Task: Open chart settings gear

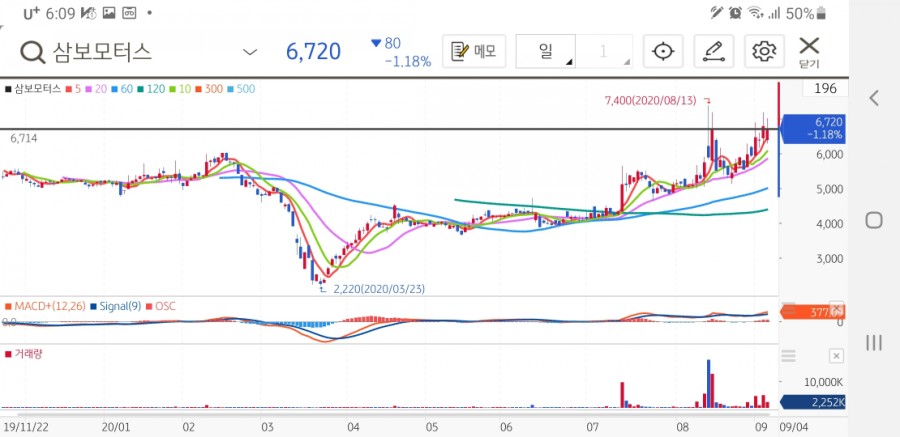Action: 764,51
